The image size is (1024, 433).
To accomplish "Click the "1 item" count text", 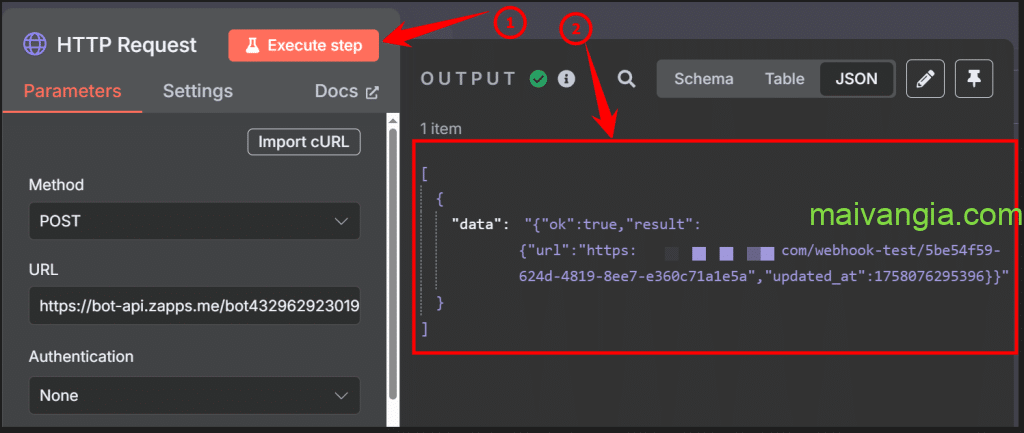I will tap(441, 129).
